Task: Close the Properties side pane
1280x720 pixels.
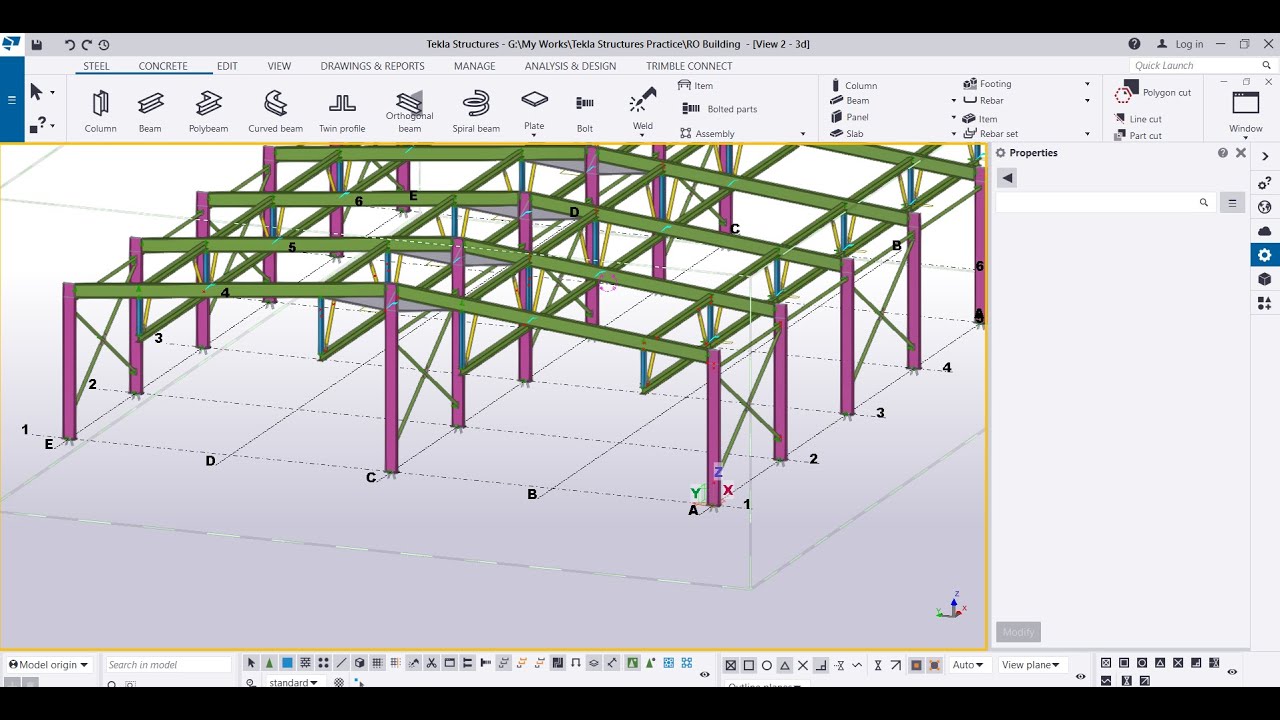Action: coord(1241,153)
